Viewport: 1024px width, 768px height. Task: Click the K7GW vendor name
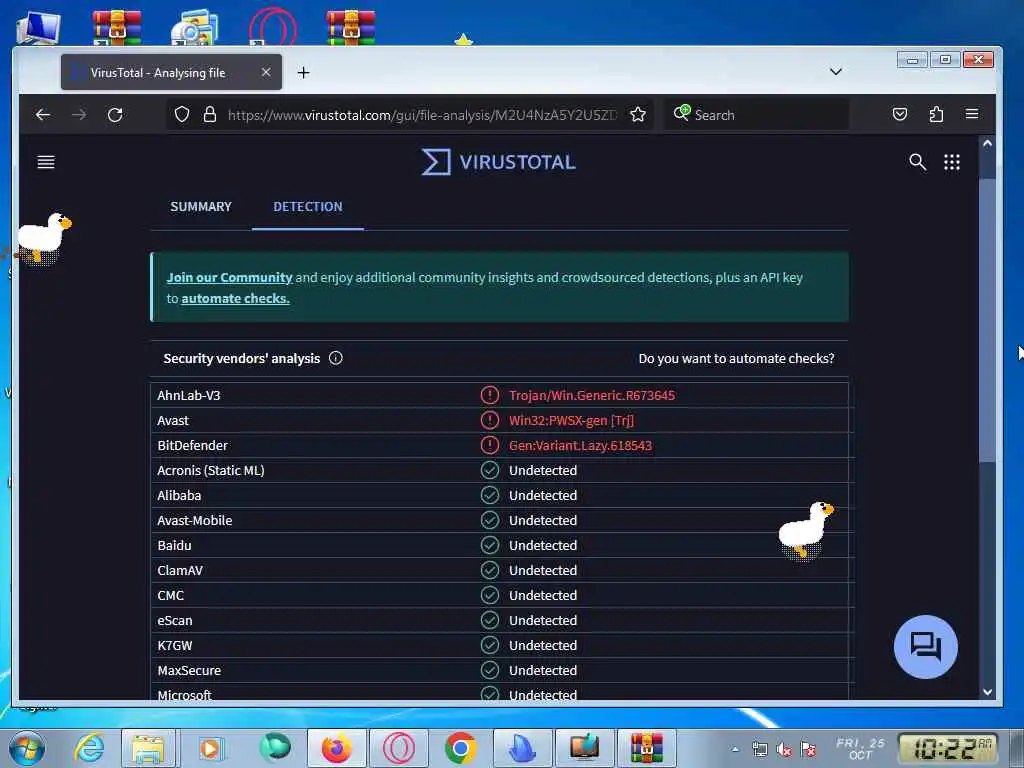tap(174, 645)
